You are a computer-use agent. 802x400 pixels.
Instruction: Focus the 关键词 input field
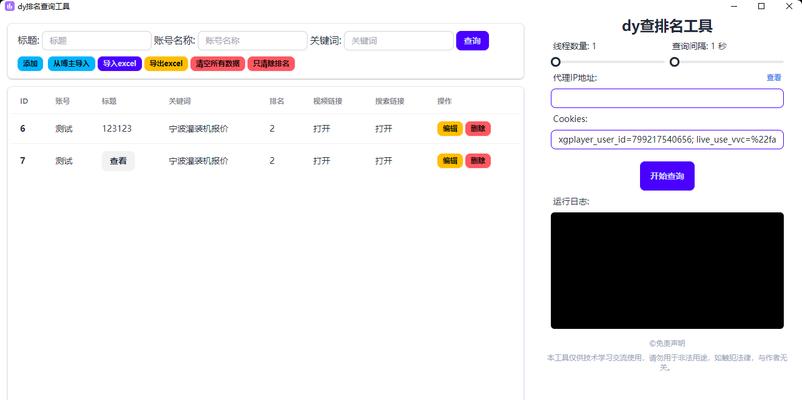pos(399,41)
